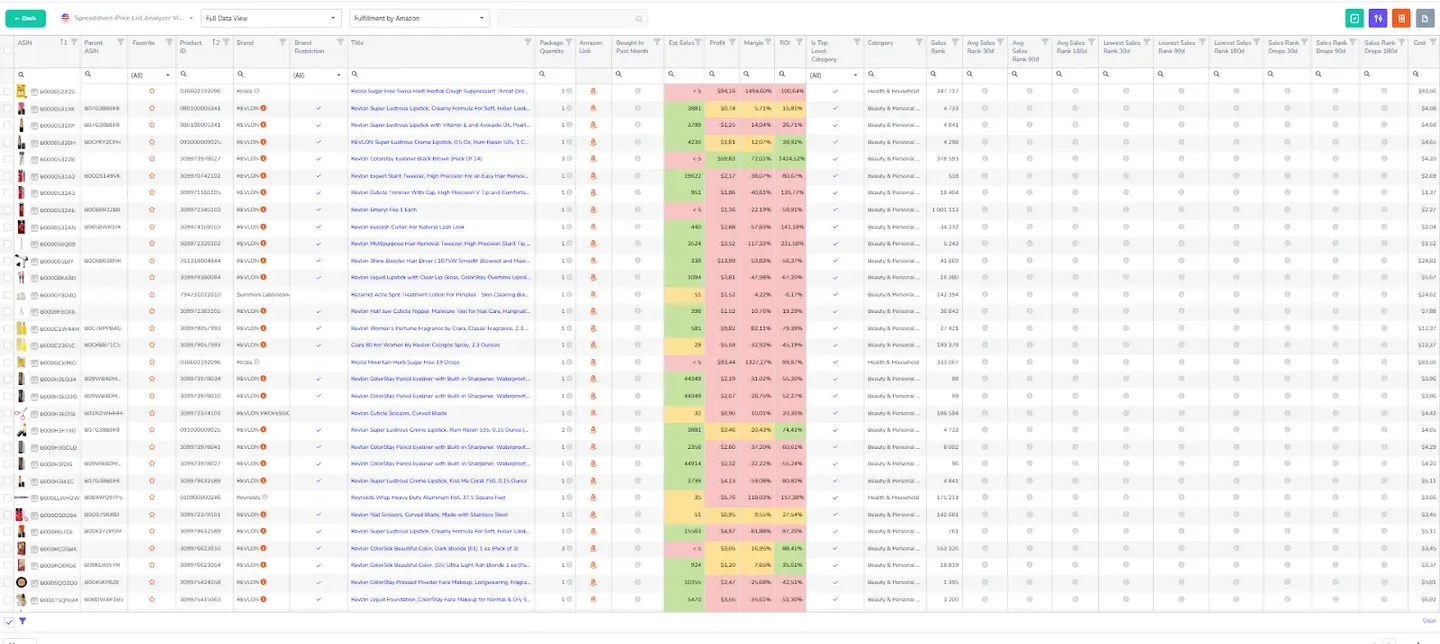Open the Favorite (All) filter dropdown
The width and height of the screenshot is (1440, 644).
[x=152, y=75]
